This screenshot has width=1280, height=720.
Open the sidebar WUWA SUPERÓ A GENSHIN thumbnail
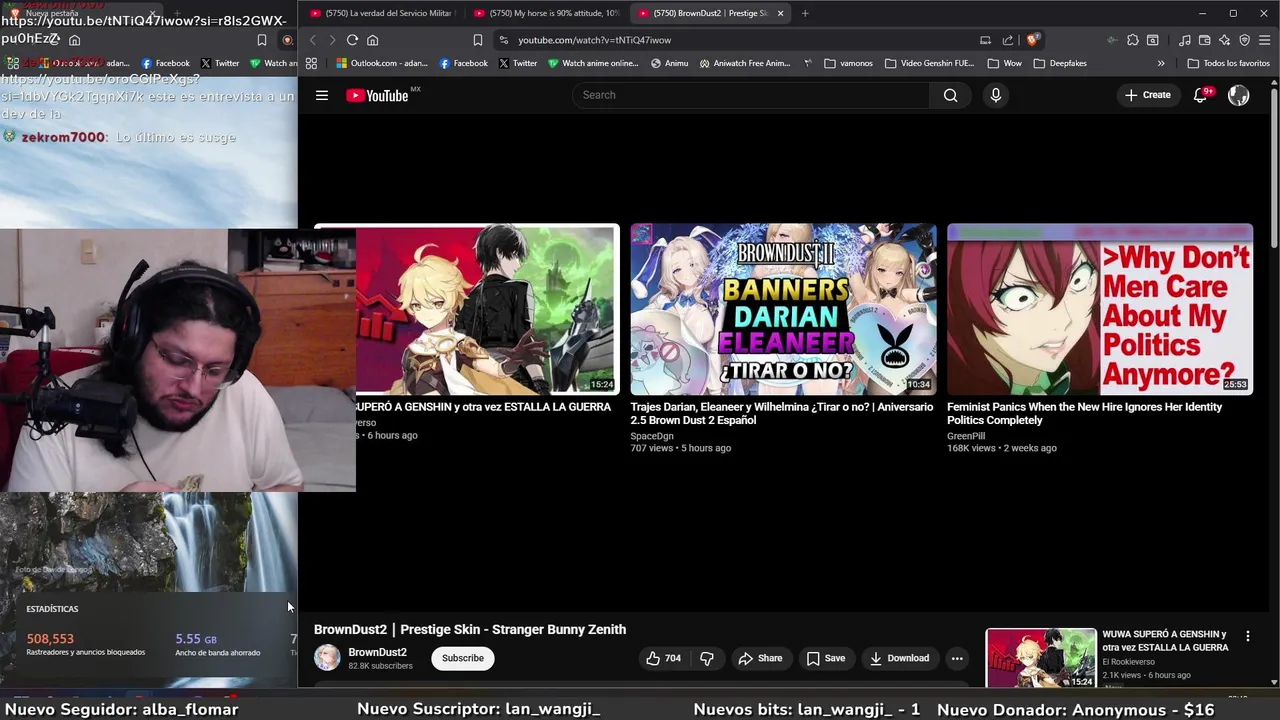(x=1041, y=658)
